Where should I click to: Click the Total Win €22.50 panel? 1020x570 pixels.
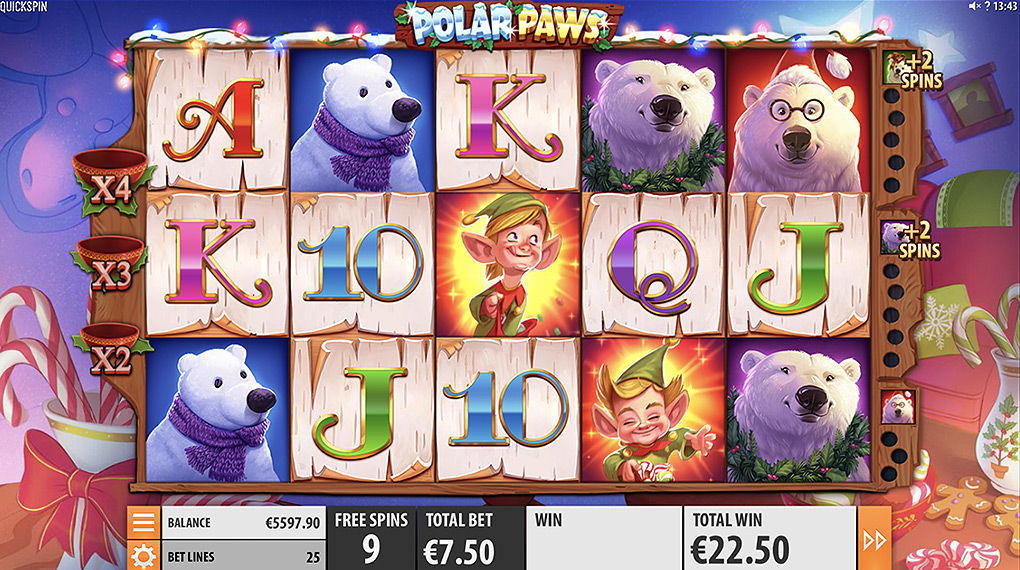(770, 539)
